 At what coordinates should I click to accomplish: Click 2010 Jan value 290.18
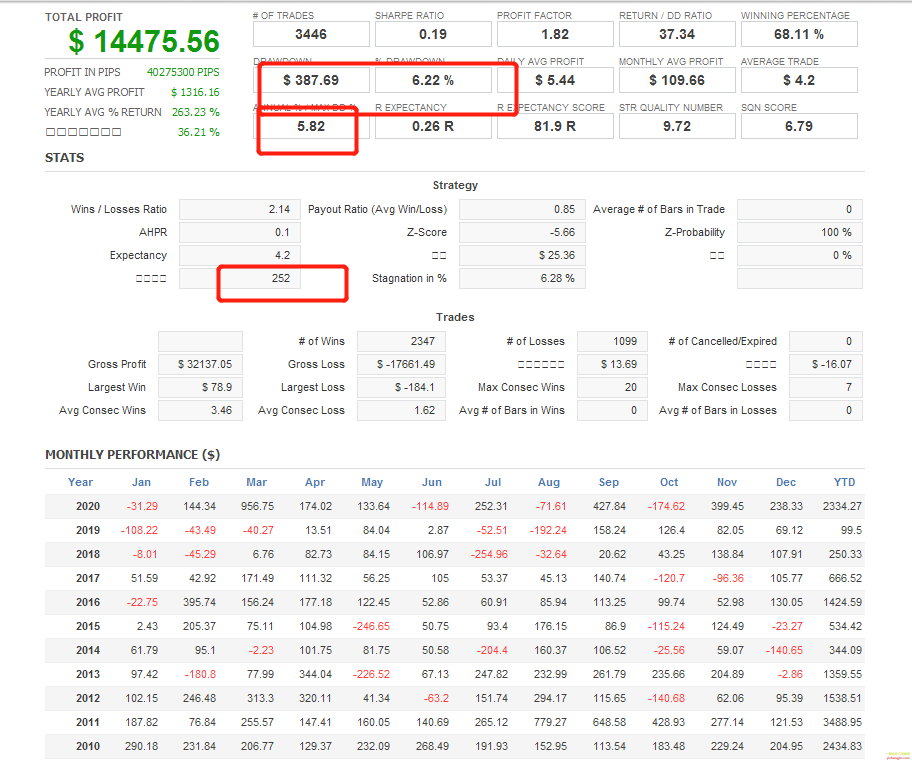tap(141, 746)
